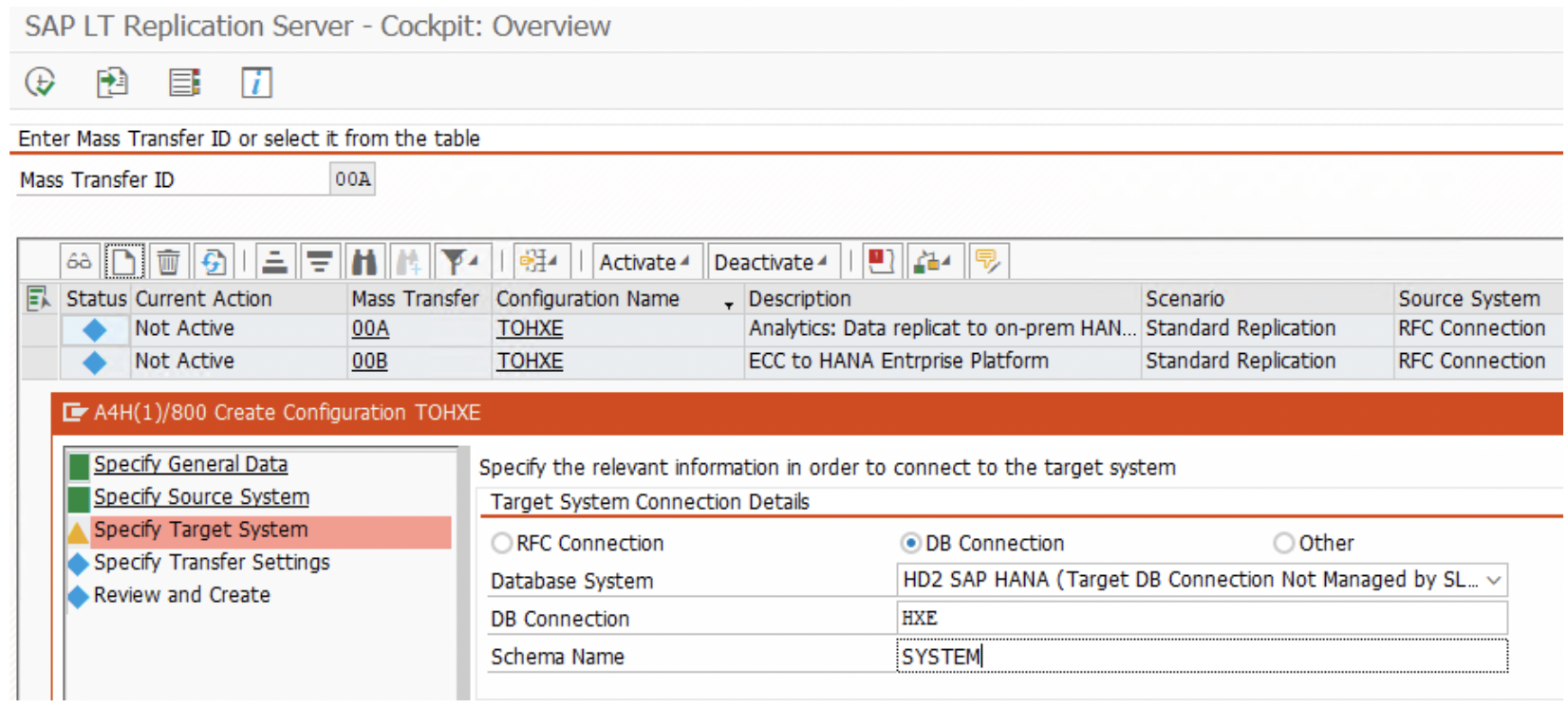Click the yellow comment note icon
Screen dimensions: 1568x708
pos(987,262)
